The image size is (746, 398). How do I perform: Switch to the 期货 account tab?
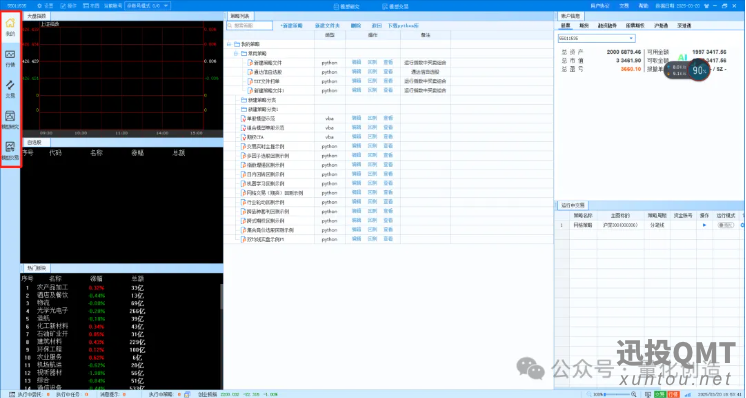(584, 26)
